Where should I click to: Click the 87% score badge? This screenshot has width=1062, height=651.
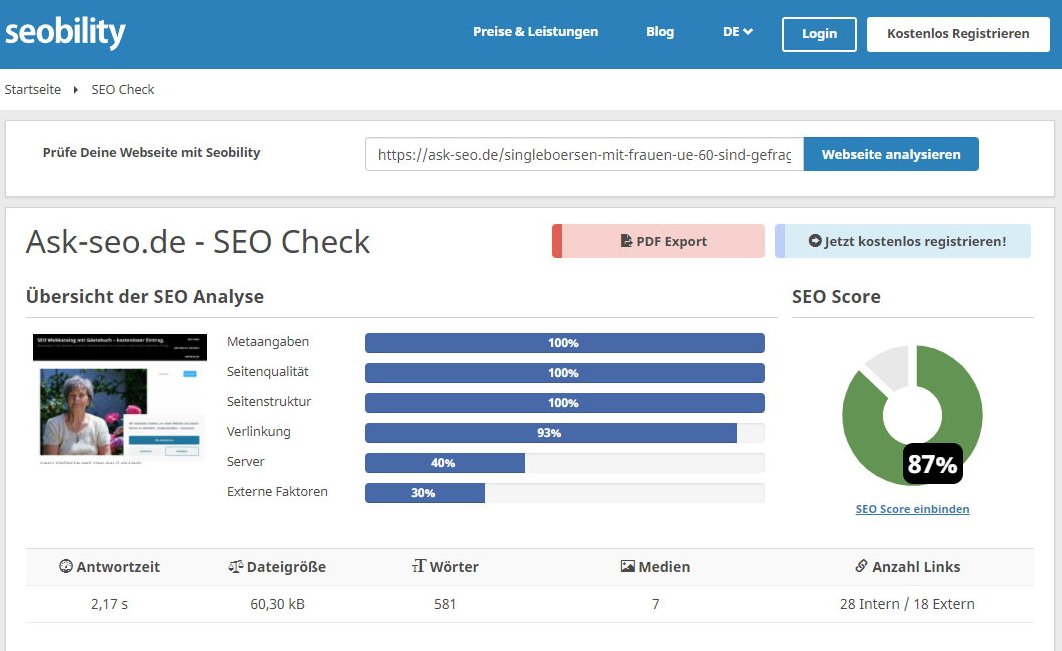pos(933,464)
